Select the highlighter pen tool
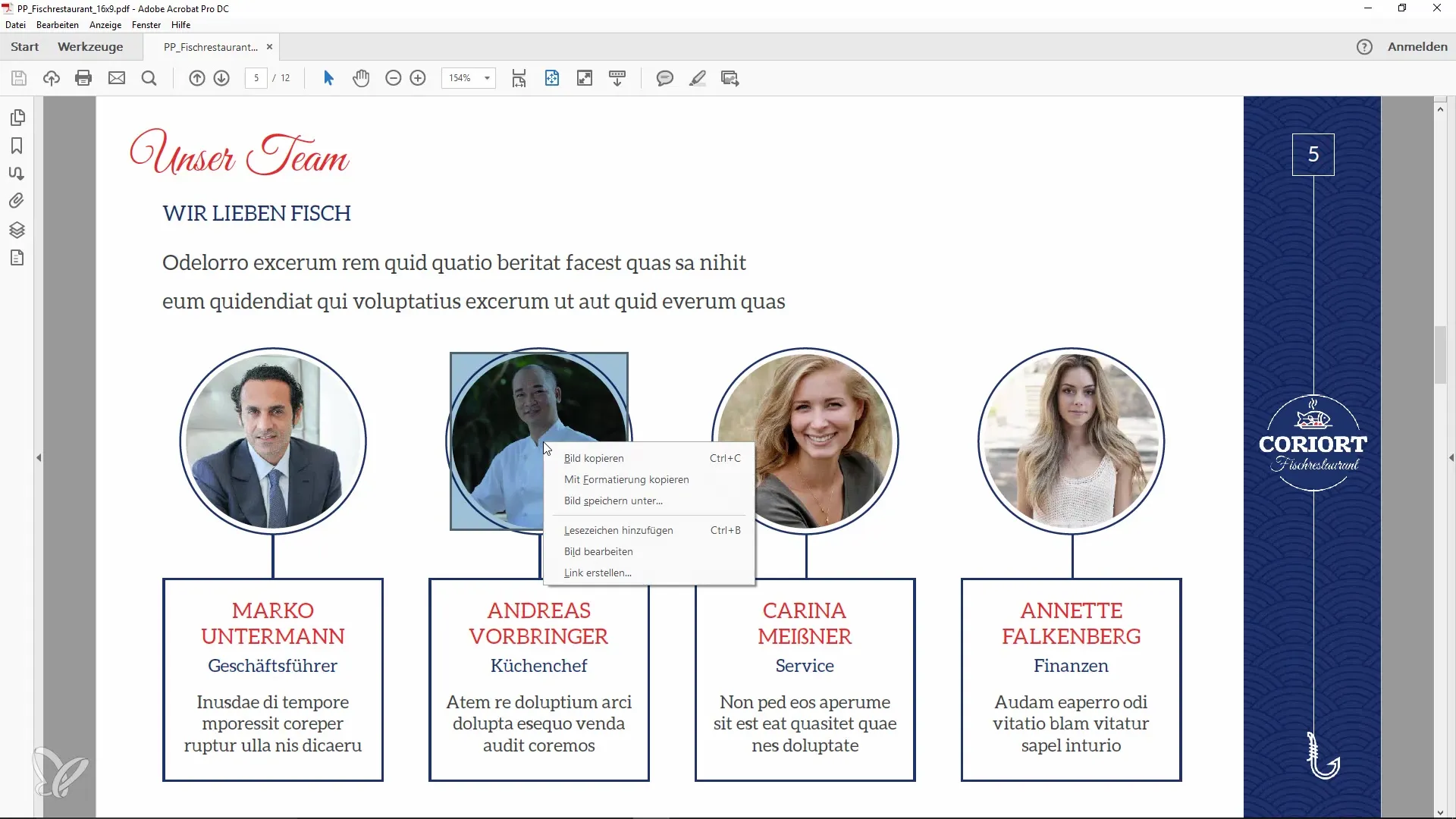 [x=698, y=78]
